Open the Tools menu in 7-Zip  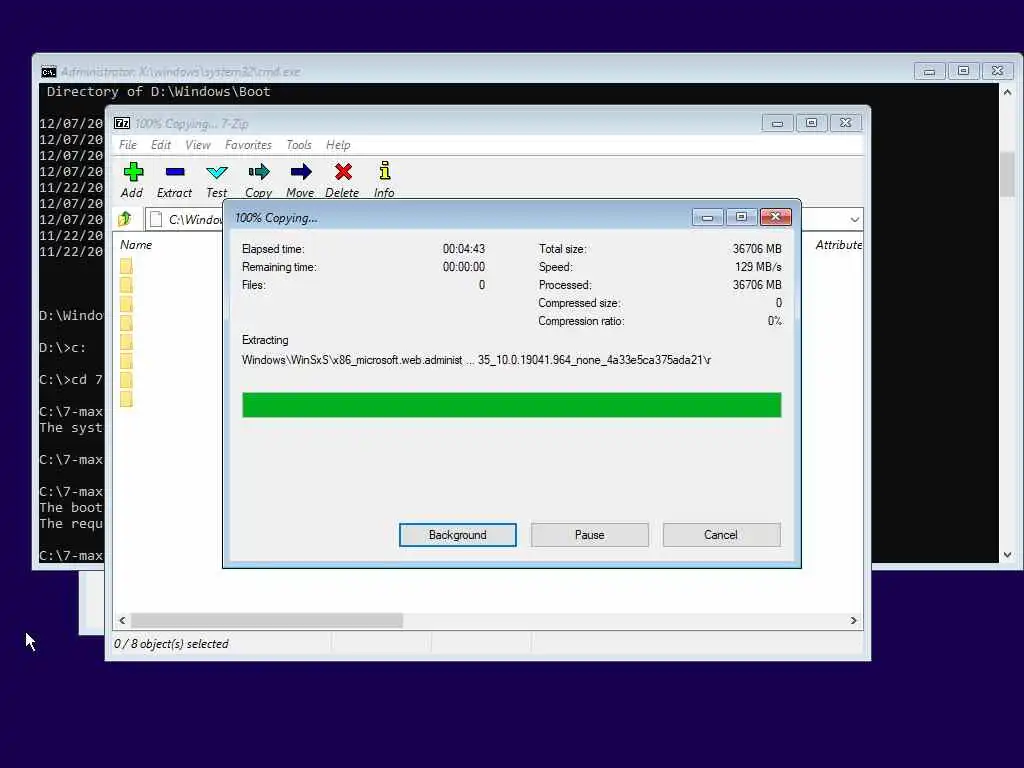coord(299,145)
